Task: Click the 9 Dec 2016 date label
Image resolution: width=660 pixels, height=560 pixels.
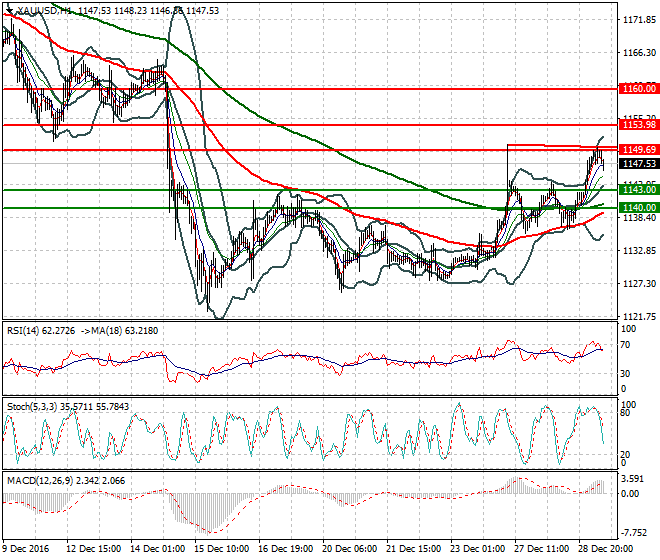Action: (x=25, y=549)
